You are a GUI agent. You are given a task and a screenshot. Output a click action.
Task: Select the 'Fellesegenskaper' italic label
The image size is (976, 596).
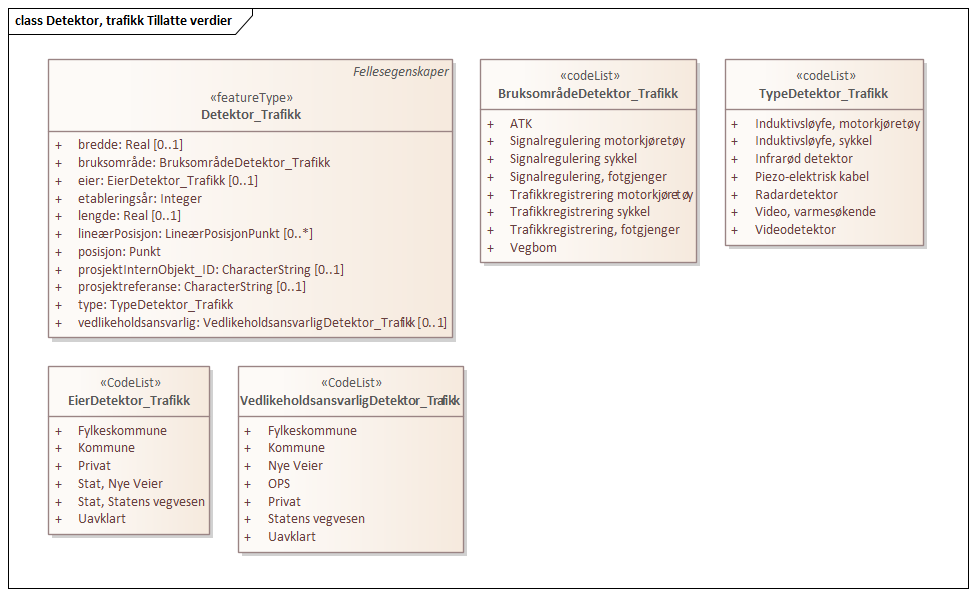(401, 72)
